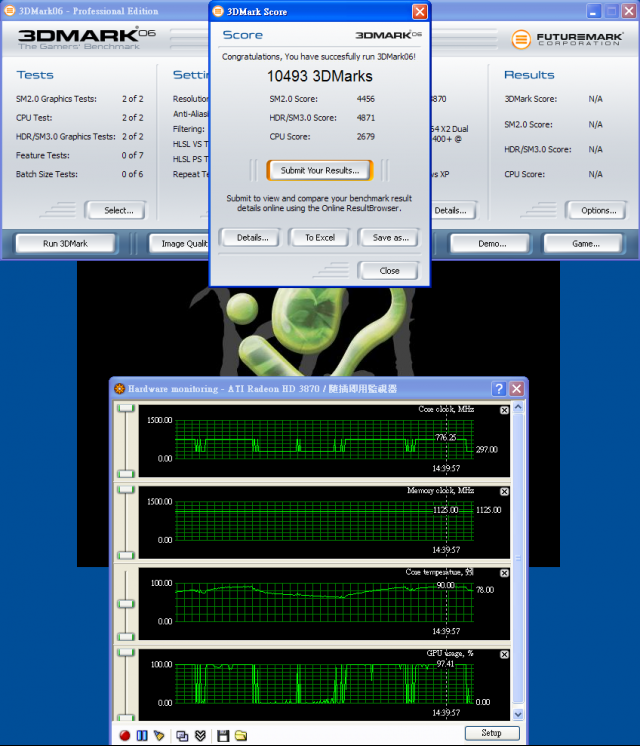This screenshot has width=640, height=746.
Task: Pause hardware monitoring with the pause icon
Action: [142, 736]
